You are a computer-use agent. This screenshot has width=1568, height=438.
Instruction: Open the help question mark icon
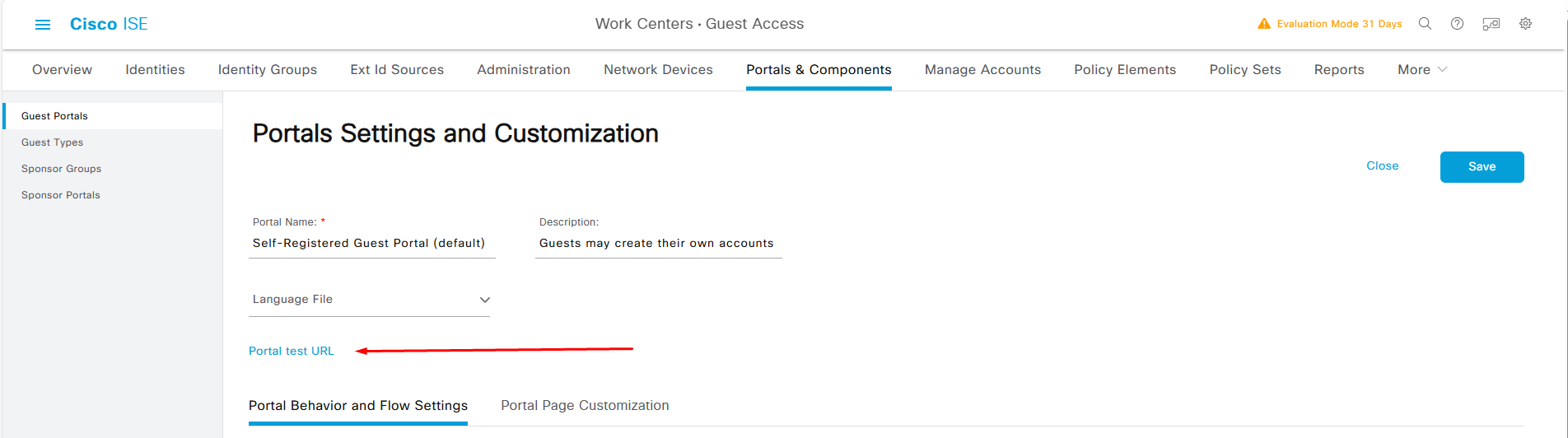pyautogui.click(x=1457, y=24)
